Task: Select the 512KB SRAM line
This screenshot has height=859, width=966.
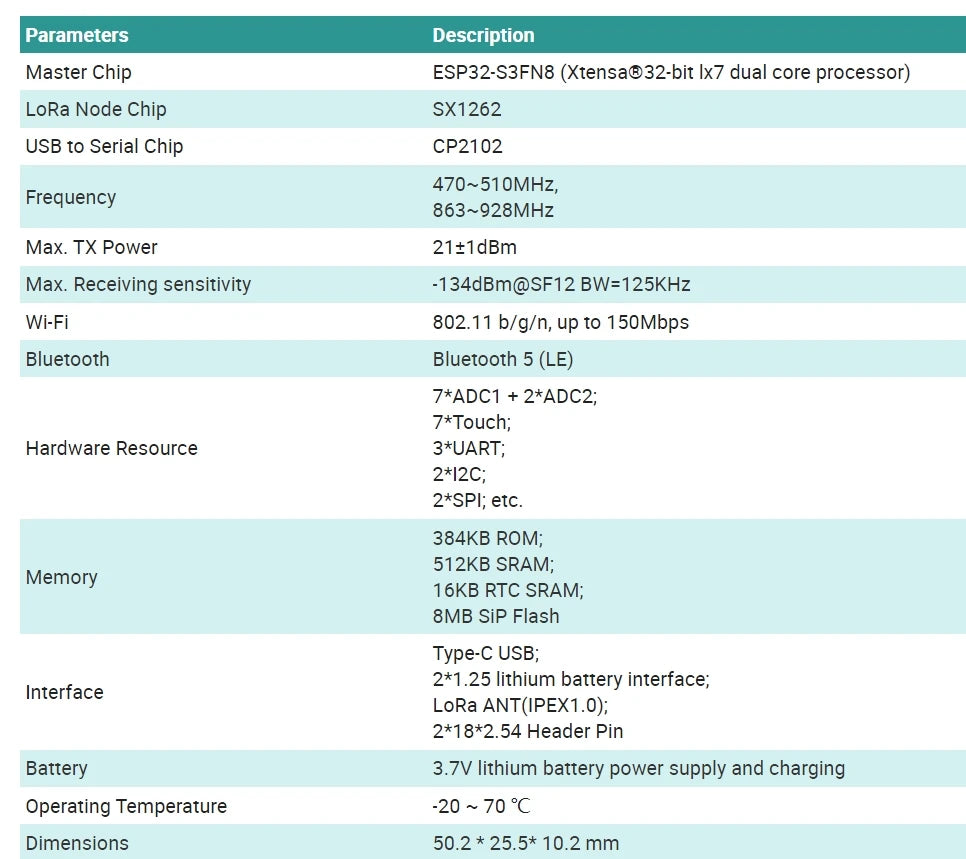Action: 493,564
